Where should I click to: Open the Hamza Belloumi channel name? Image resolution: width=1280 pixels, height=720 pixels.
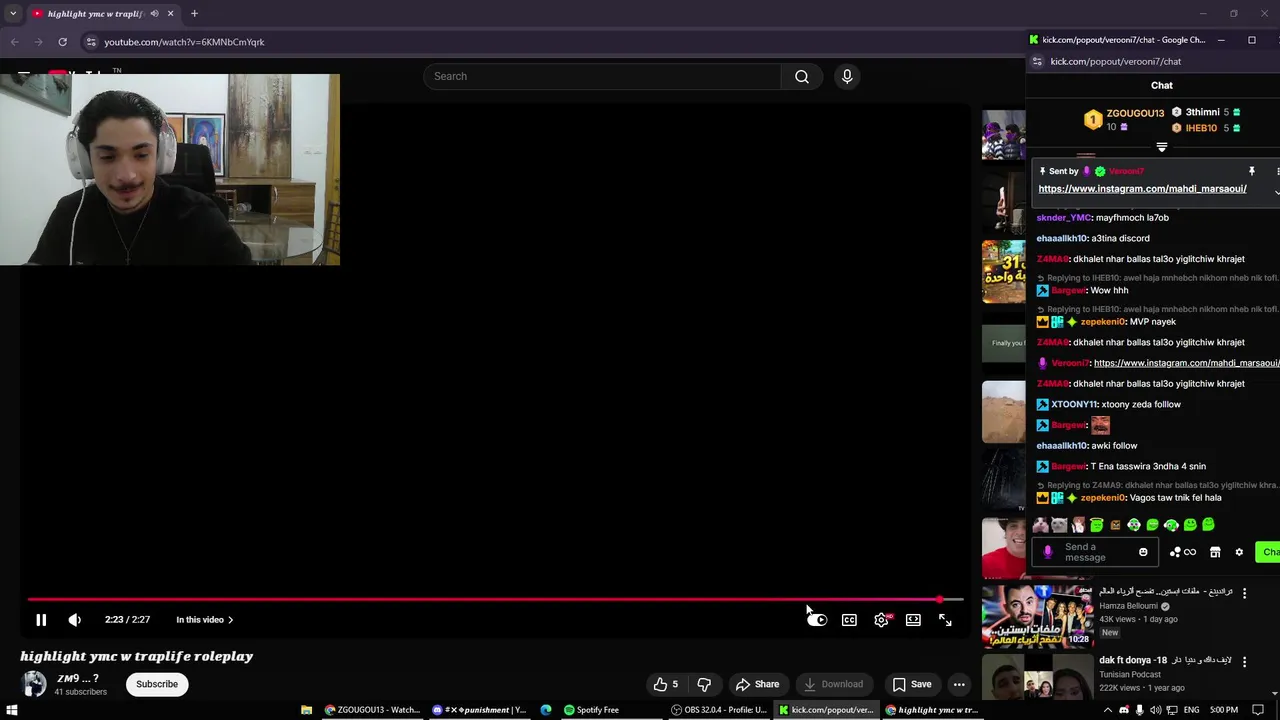click(1128, 606)
